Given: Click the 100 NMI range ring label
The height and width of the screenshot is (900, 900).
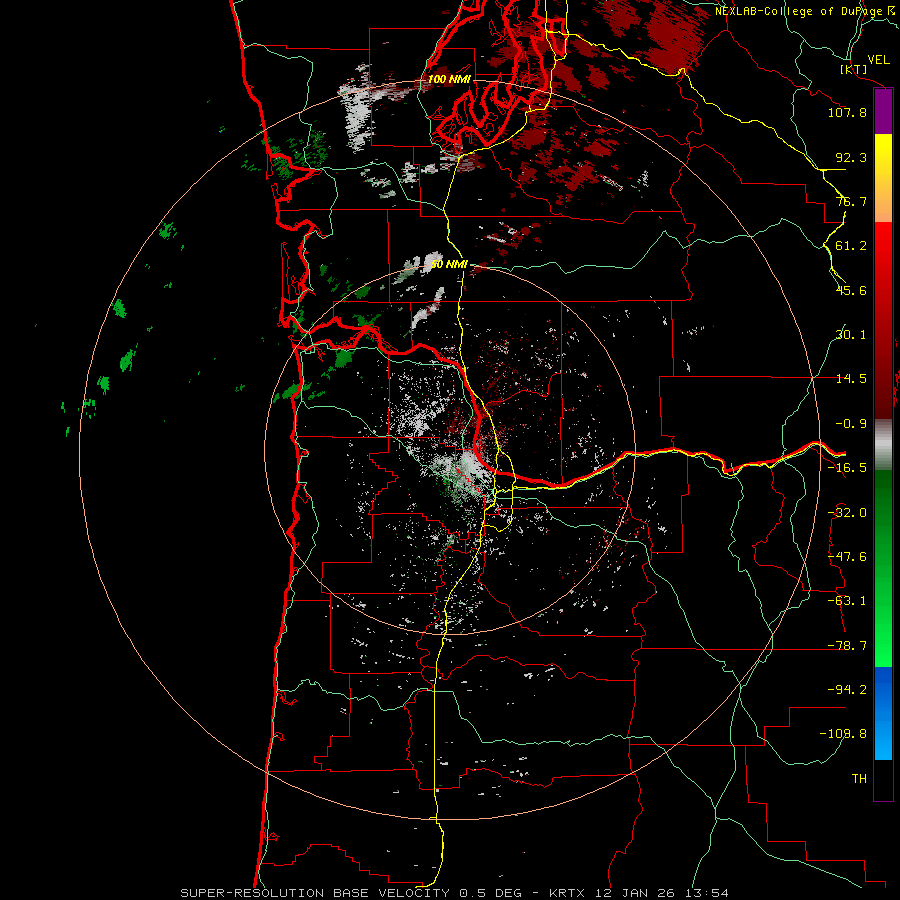Looking at the screenshot, I should pyautogui.click(x=449, y=79).
